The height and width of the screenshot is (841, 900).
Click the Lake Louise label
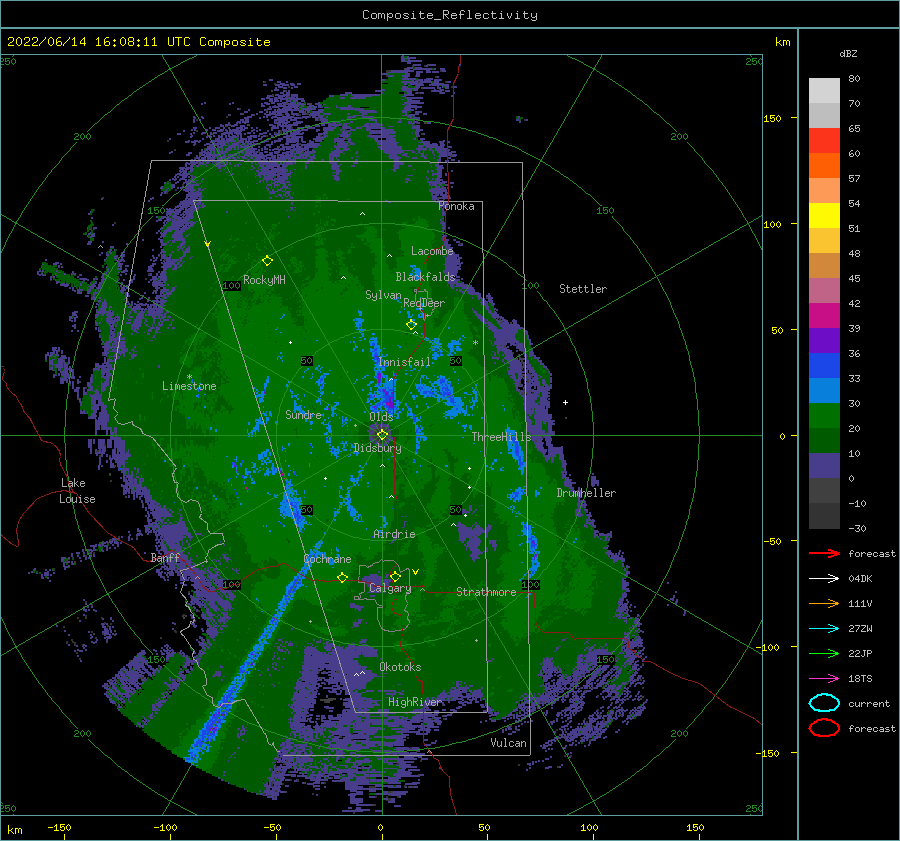tap(77, 491)
